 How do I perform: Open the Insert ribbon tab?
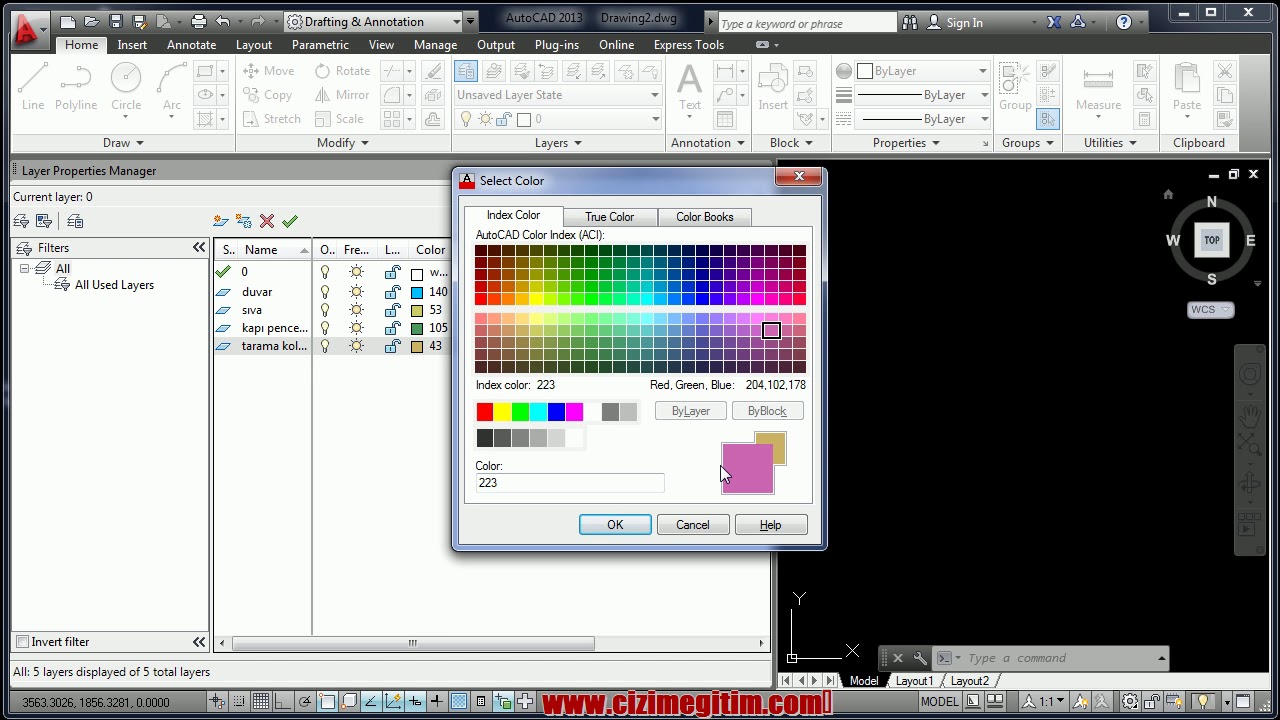click(x=132, y=45)
